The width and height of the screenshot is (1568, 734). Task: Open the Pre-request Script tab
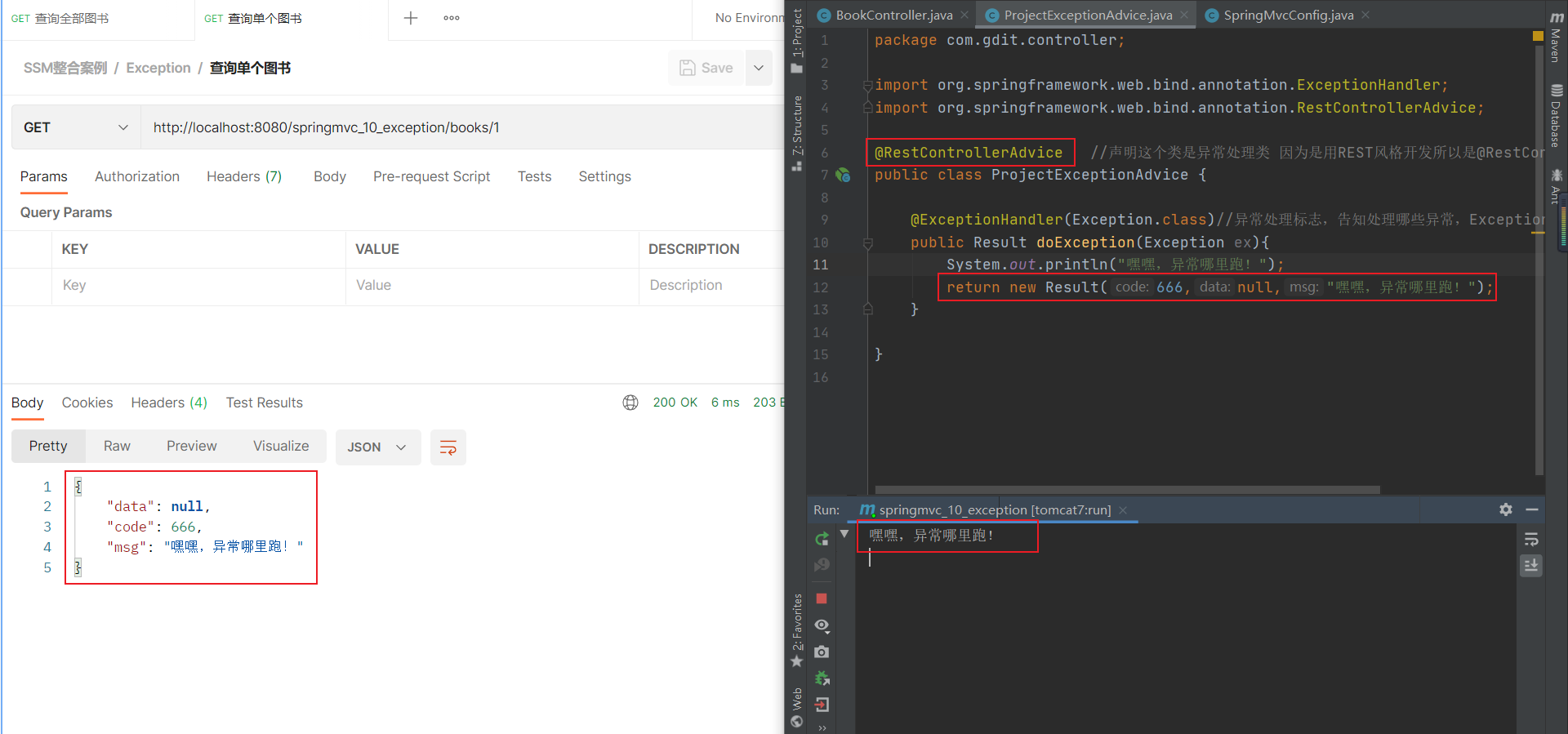click(431, 176)
